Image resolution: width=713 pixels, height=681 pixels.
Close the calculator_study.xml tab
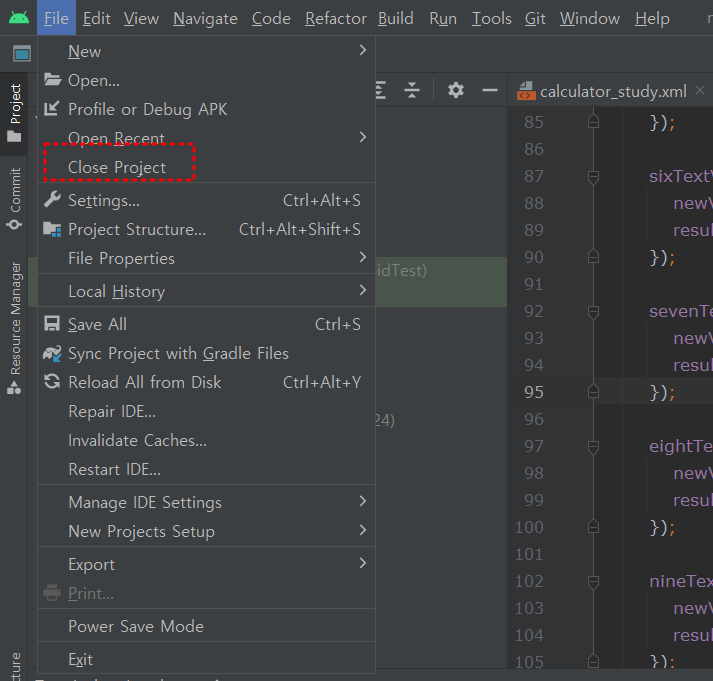(700, 90)
